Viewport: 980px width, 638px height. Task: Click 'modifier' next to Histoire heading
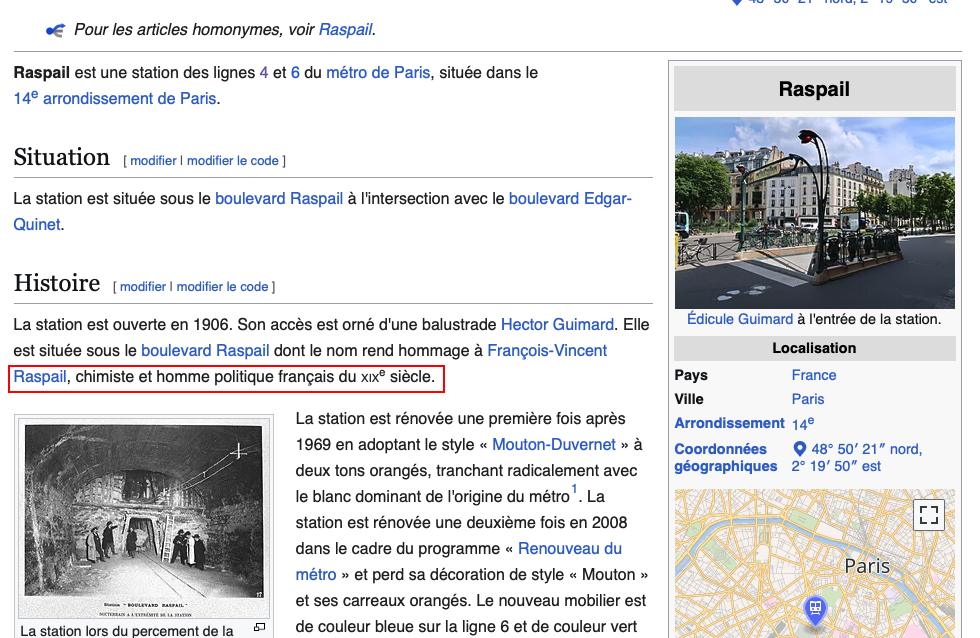point(143,287)
